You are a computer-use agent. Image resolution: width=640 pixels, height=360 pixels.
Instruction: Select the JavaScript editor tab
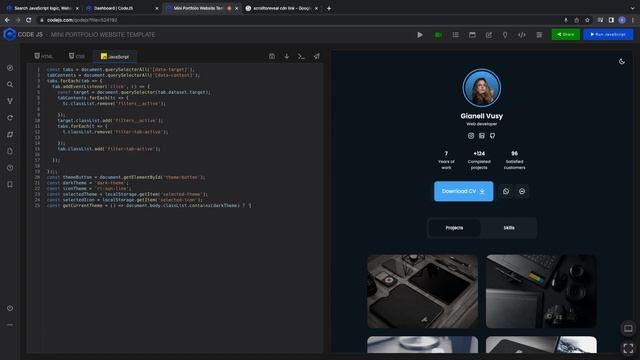tap(115, 56)
